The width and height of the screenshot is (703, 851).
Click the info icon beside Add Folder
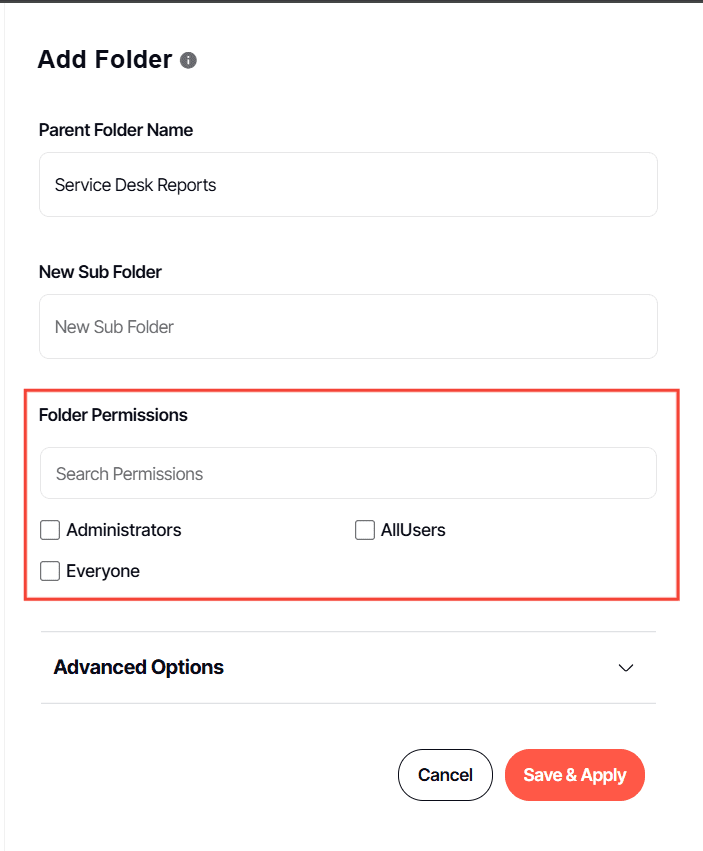[x=188, y=60]
